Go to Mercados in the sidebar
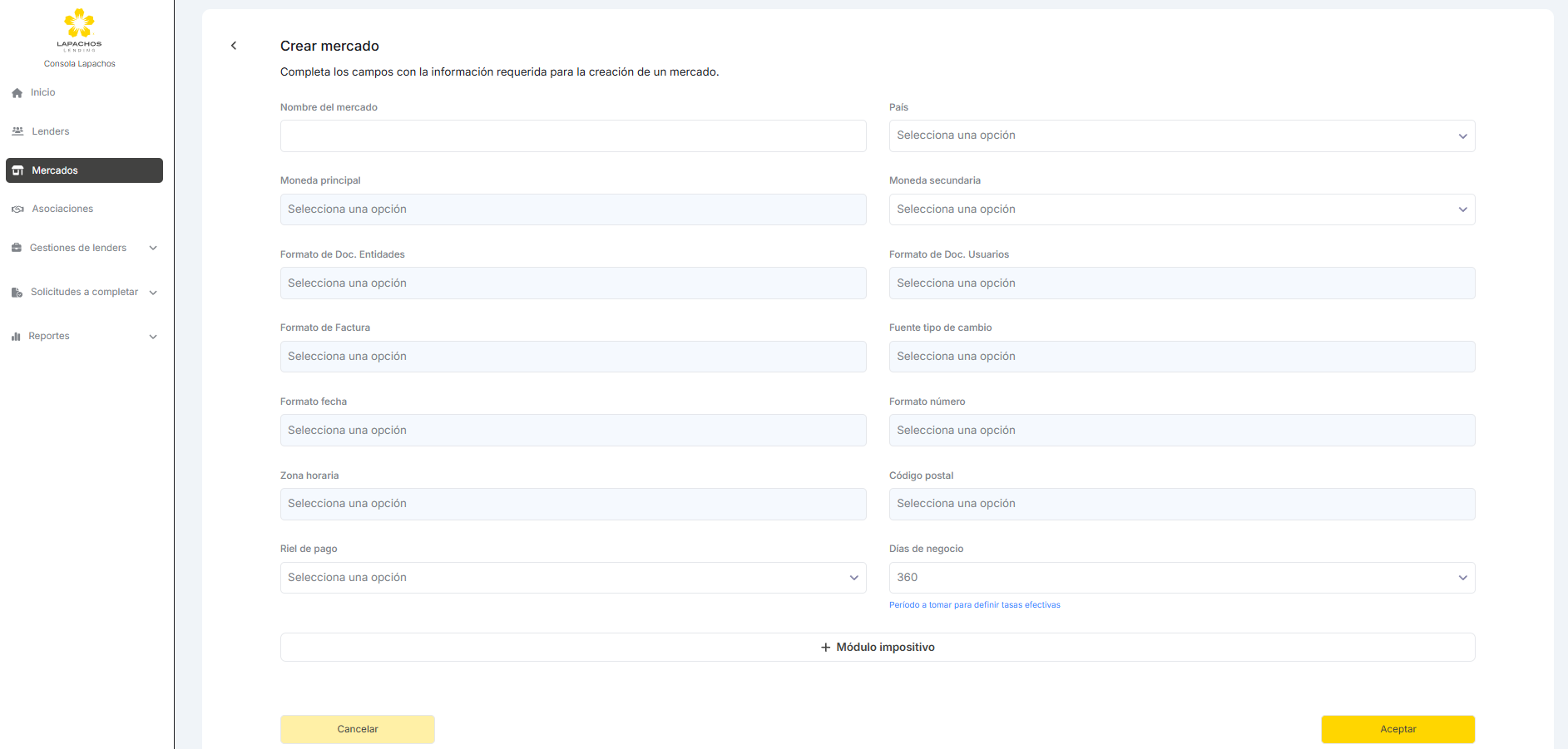Viewport: 1568px width, 749px height. [84, 170]
